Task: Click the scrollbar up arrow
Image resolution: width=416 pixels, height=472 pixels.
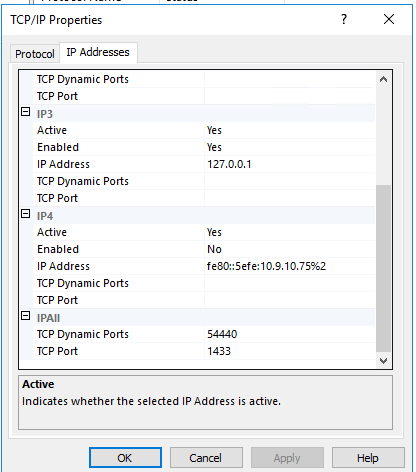Action: pos(383,79)
